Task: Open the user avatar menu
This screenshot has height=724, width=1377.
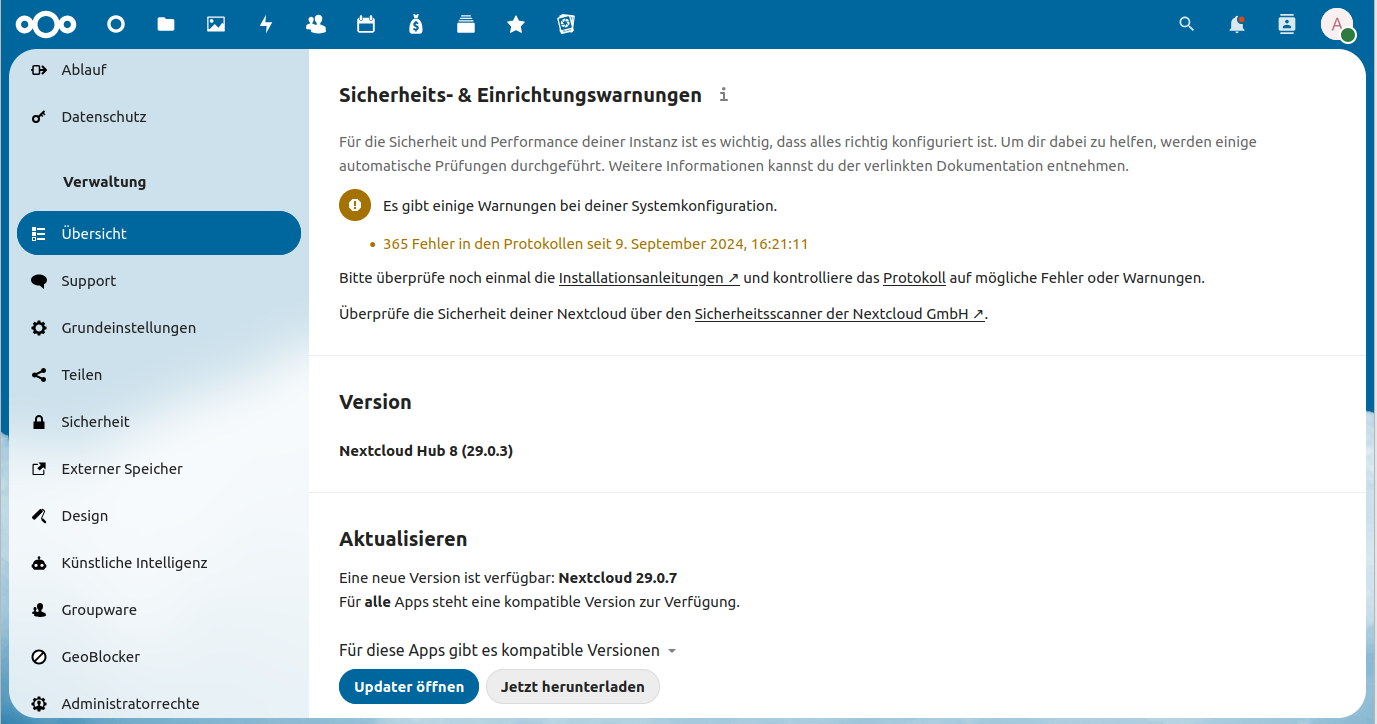Action: tap(1337, 24)
